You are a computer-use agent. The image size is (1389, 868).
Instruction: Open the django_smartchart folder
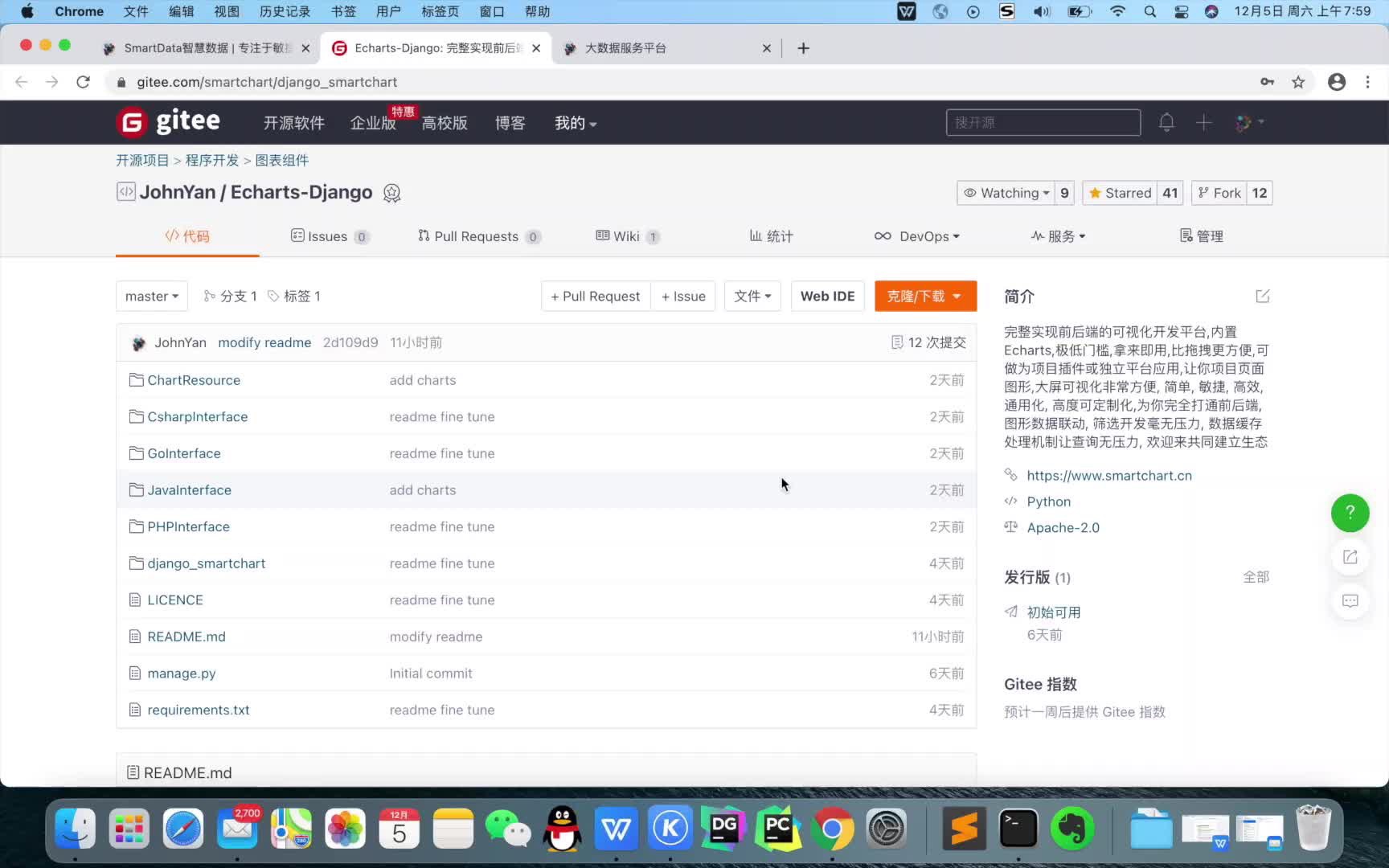tap(206, 563)
